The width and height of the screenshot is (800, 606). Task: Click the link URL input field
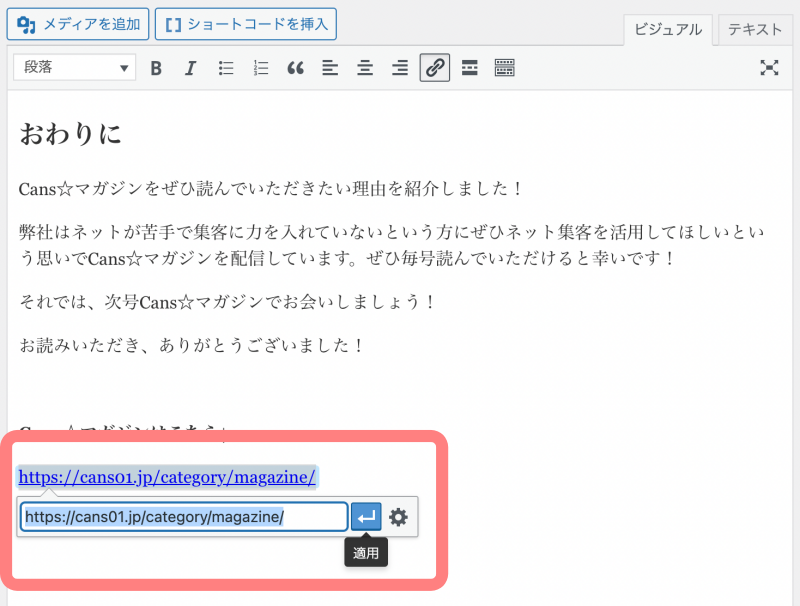(184, 517)
